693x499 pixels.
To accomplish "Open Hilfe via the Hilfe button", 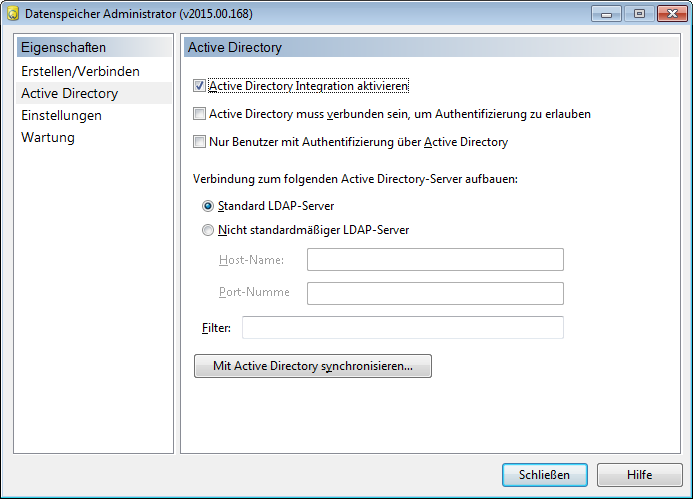I will pyautogui.click(x=640, y=475).
